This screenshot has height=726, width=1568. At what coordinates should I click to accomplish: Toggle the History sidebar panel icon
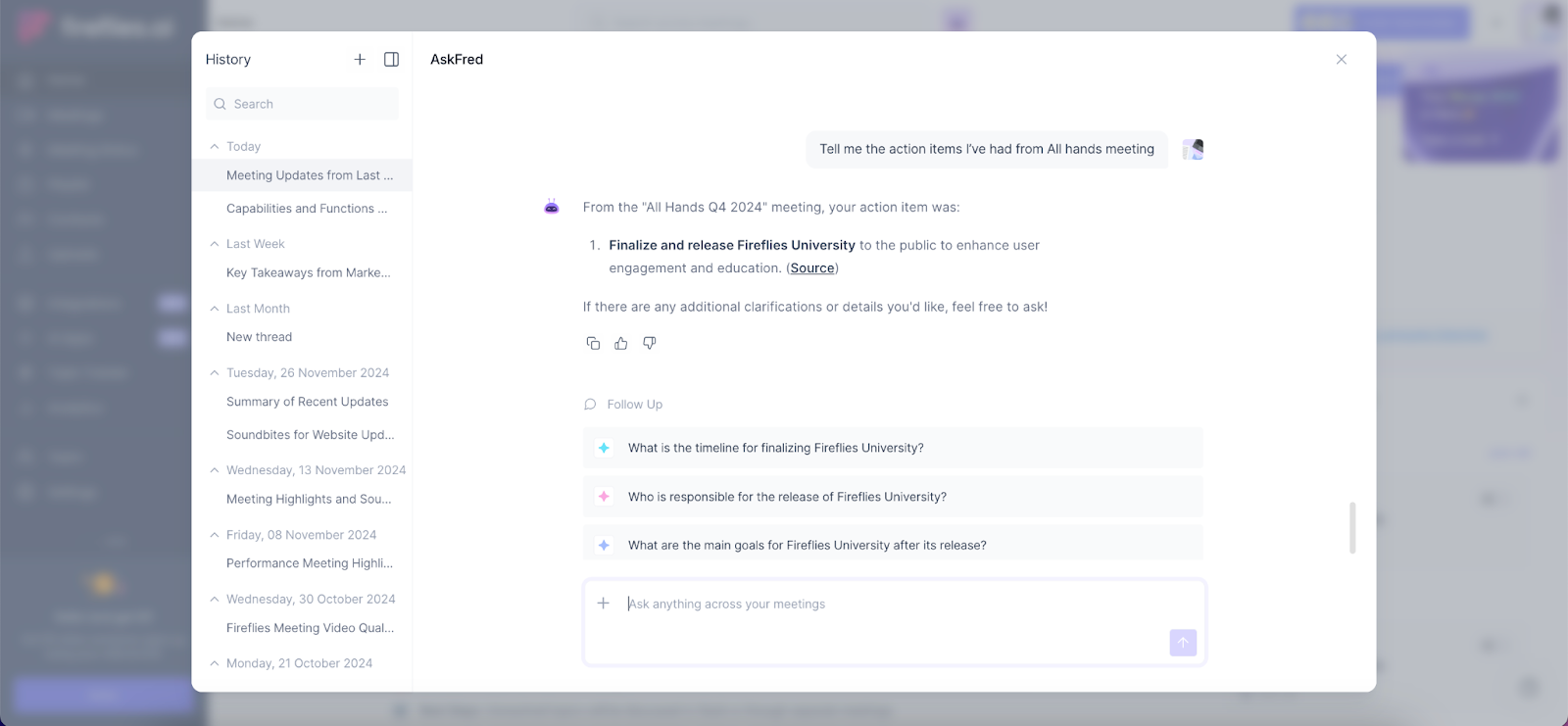pos(391,60)
